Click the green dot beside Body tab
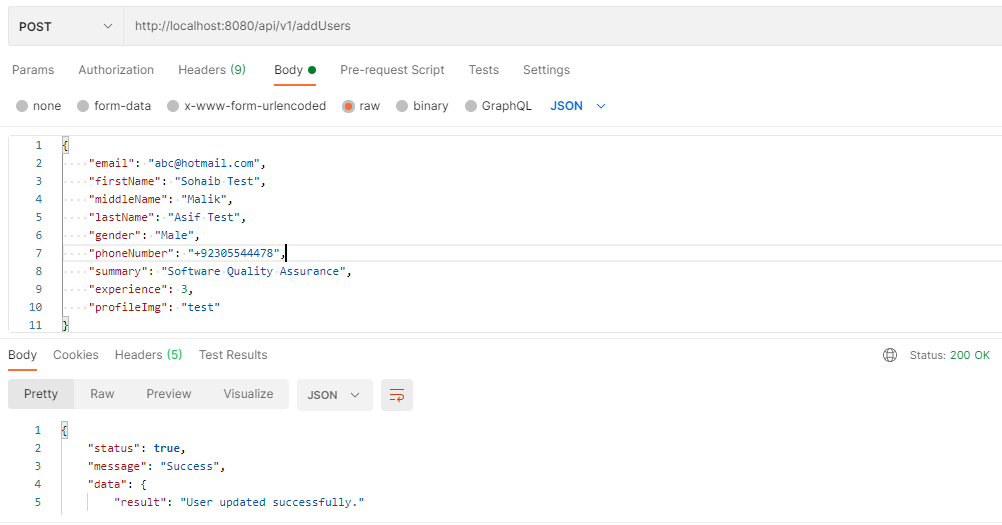The width and height of the screenshot is (1002, 525). 312,70
